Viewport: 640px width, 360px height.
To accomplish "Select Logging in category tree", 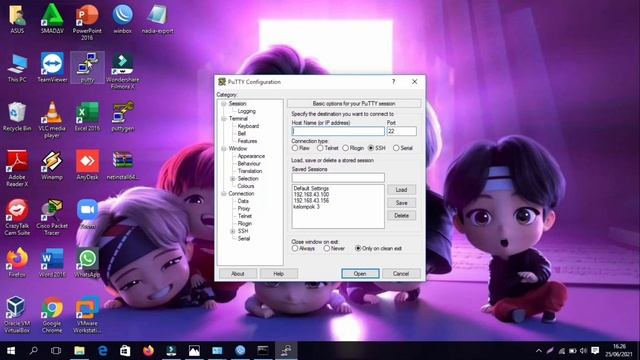I will tap(247, 111).
